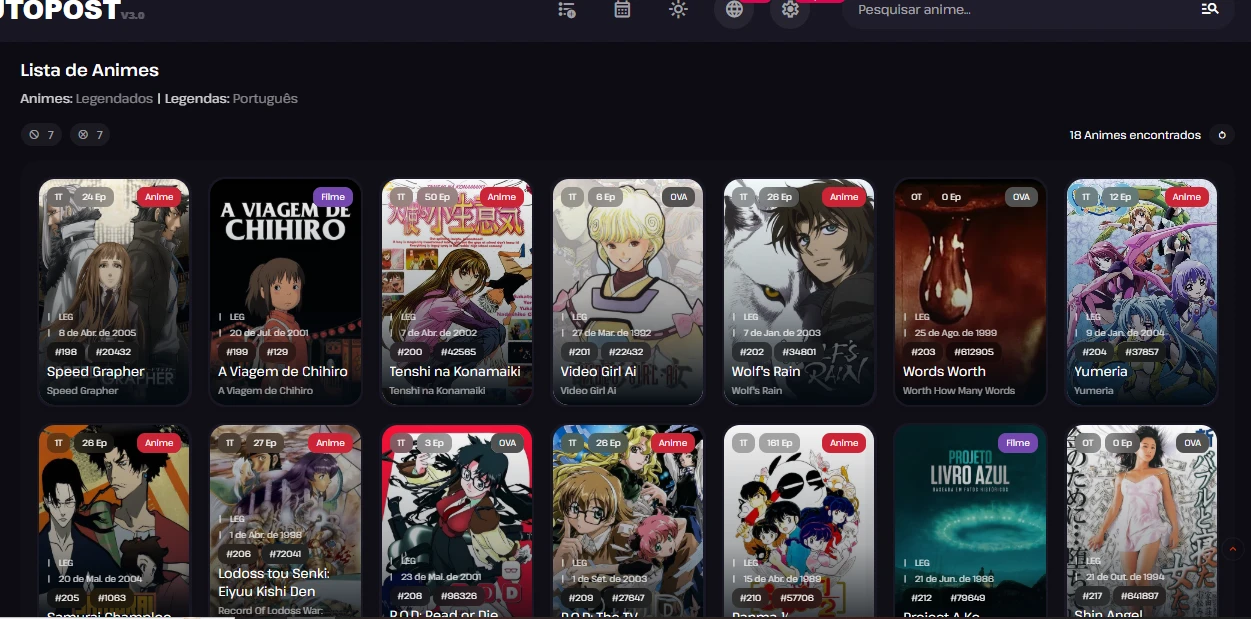Click the scroll-to-top arrow at right edge
1251x619 pixels.
point(1232,548)
